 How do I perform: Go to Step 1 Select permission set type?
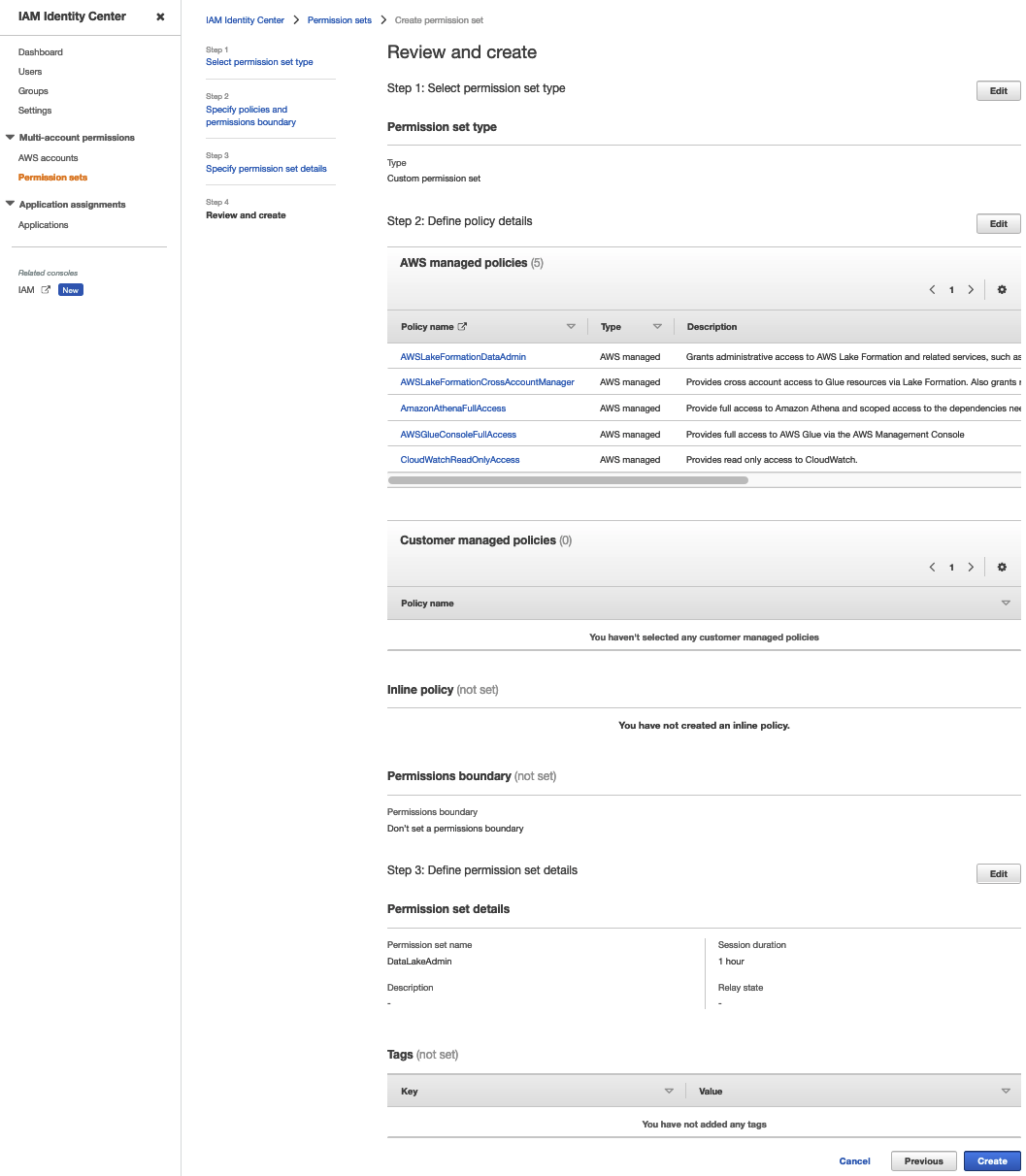pyautogui.click(x=259, y=62)
